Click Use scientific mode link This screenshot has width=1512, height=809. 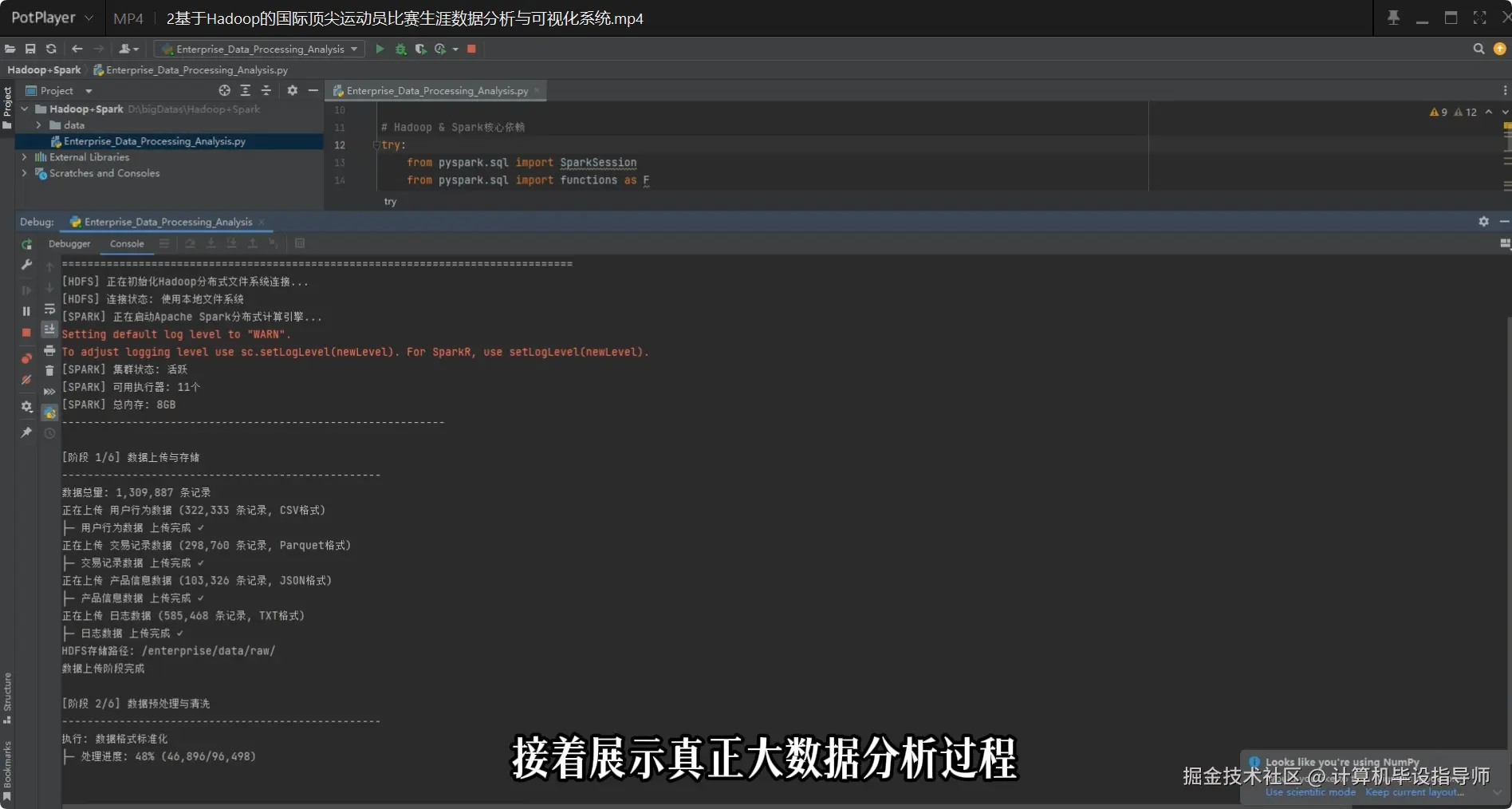click(x=1310, y=792)
